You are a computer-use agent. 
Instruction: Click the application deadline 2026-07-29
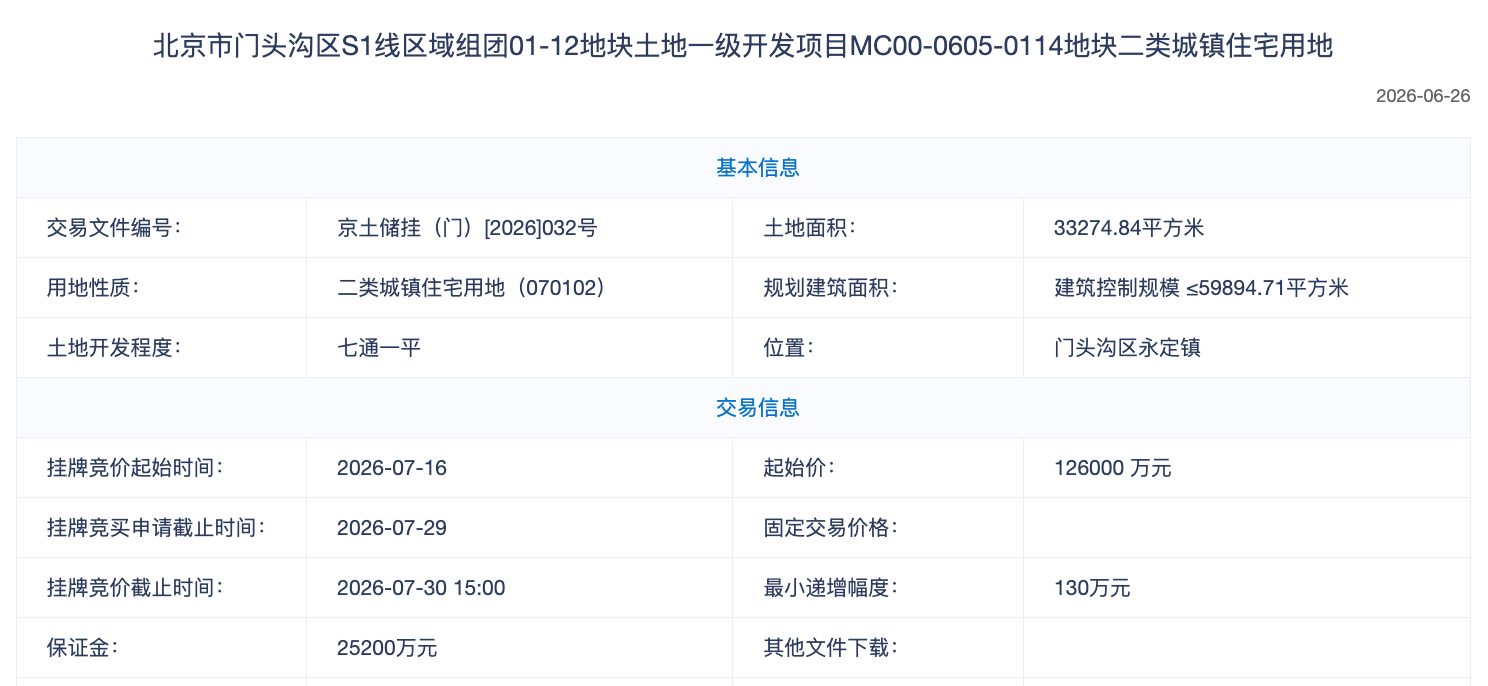coord(392,528)
